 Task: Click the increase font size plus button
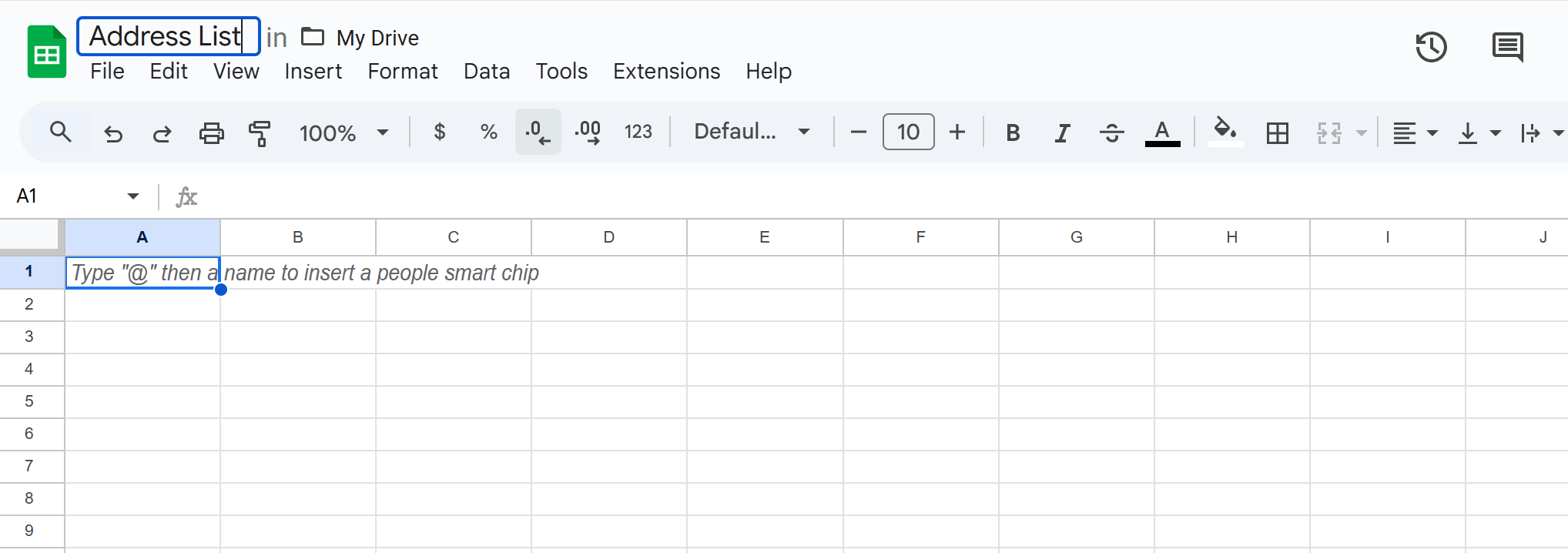(x=957, y=132)
